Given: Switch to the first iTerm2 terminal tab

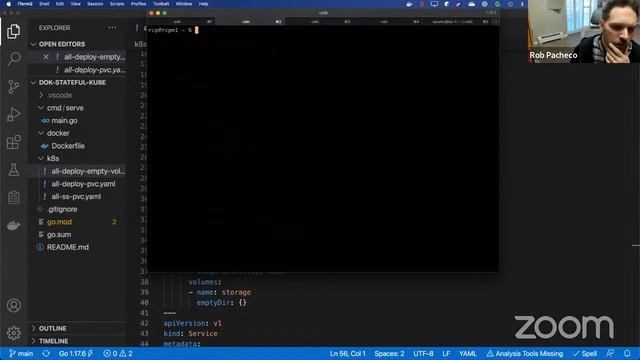Looking at the screenshot, I should click(x=181, y=21).
